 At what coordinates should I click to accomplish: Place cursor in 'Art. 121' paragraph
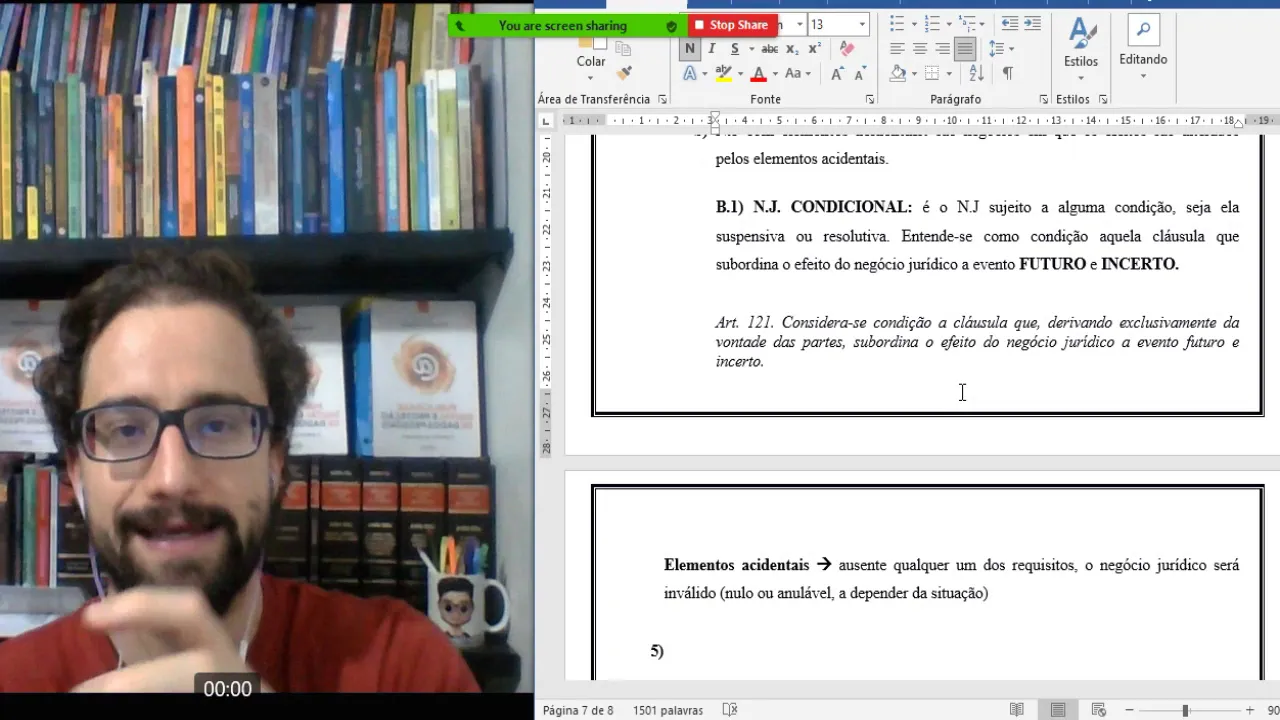point(977,342)
